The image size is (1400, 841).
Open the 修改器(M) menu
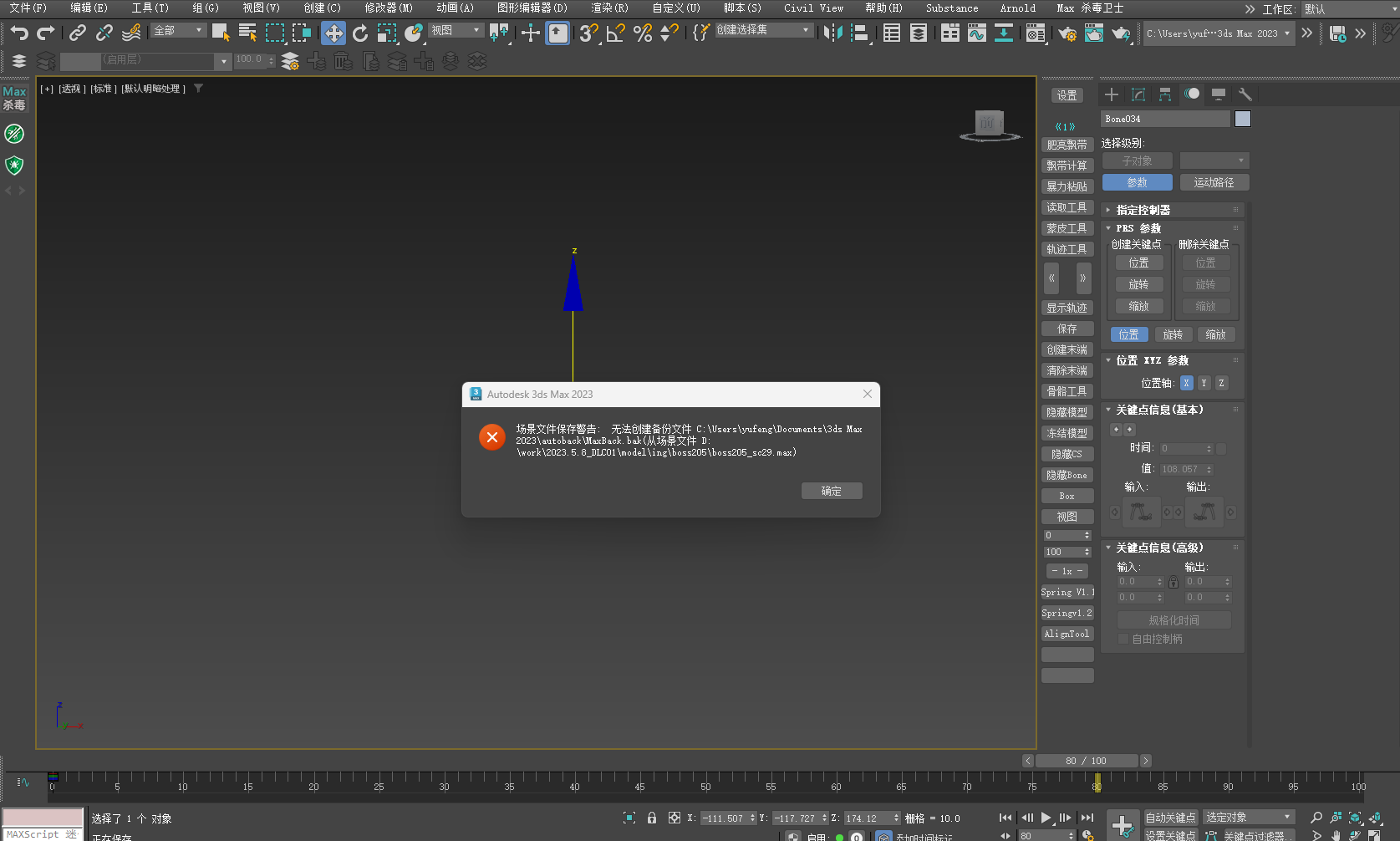(389, 8)
